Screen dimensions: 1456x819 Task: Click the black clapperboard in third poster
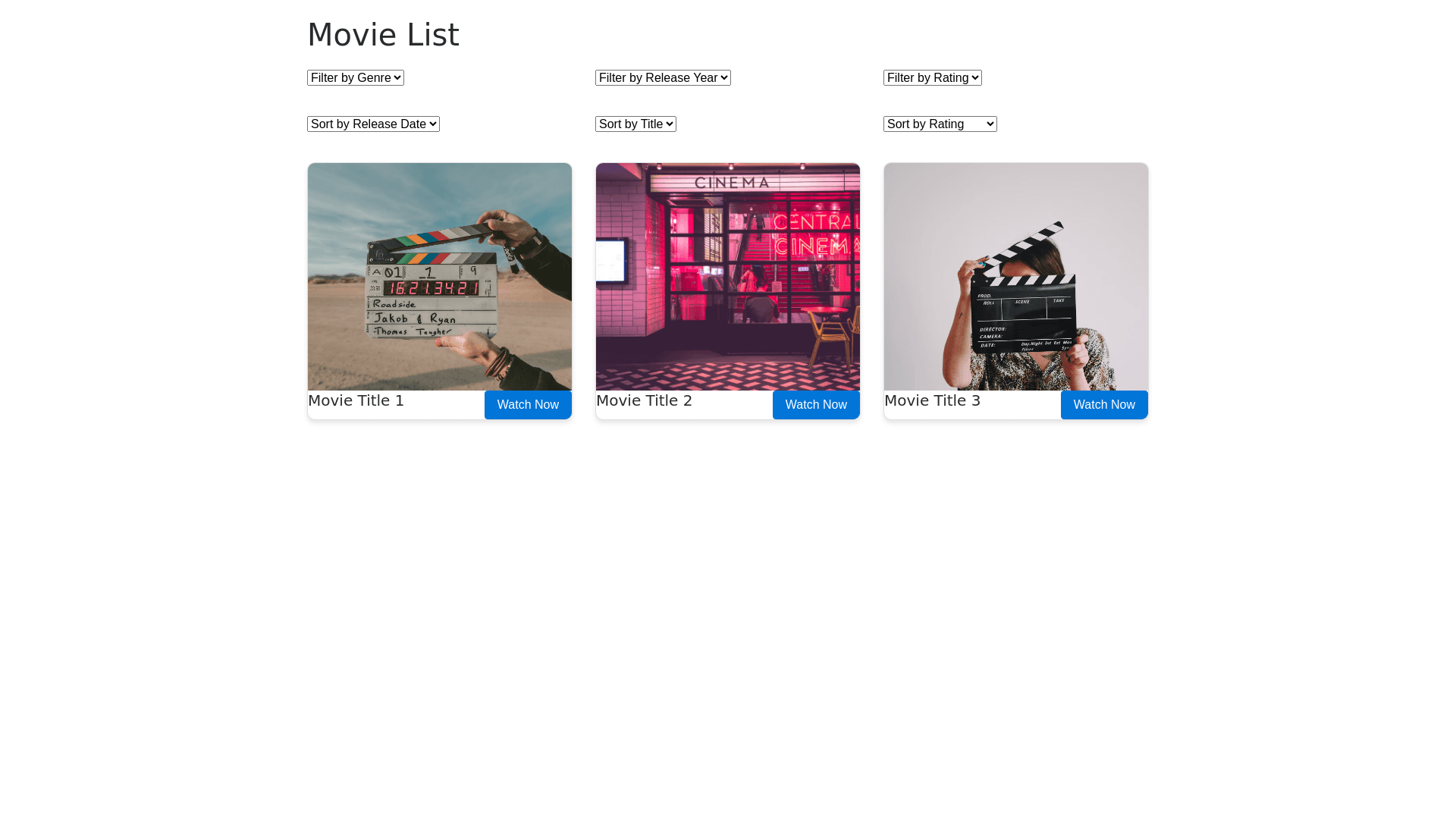(x=1024, y=315)
